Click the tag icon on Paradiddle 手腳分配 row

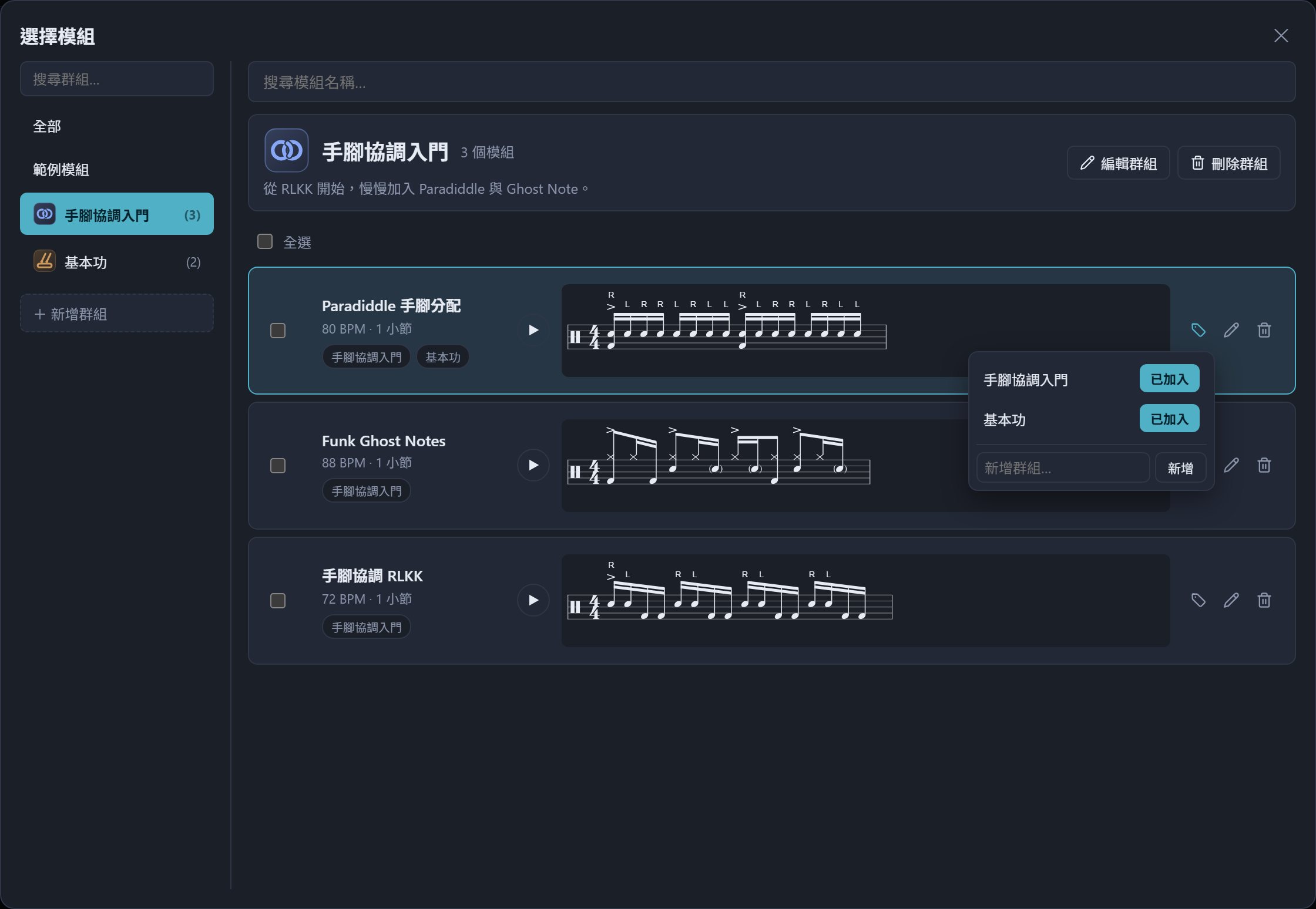1198,330
